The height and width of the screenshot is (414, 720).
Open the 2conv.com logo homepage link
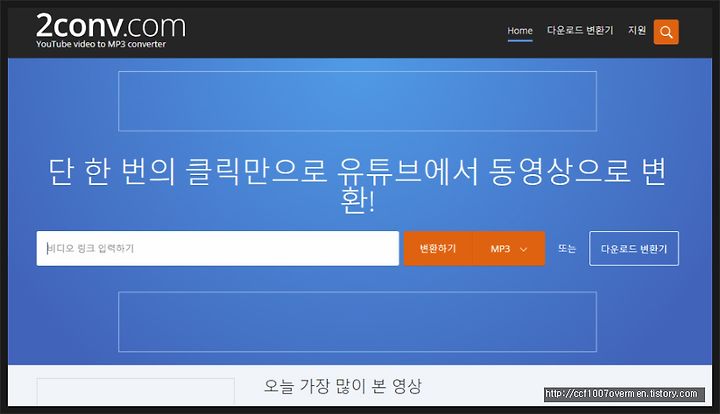click(111, 26)
